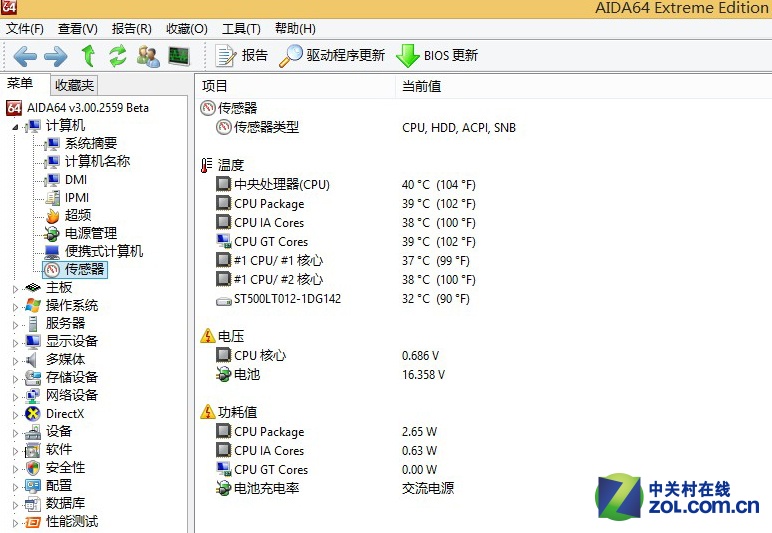Open the 文件(F) menu

25,29
